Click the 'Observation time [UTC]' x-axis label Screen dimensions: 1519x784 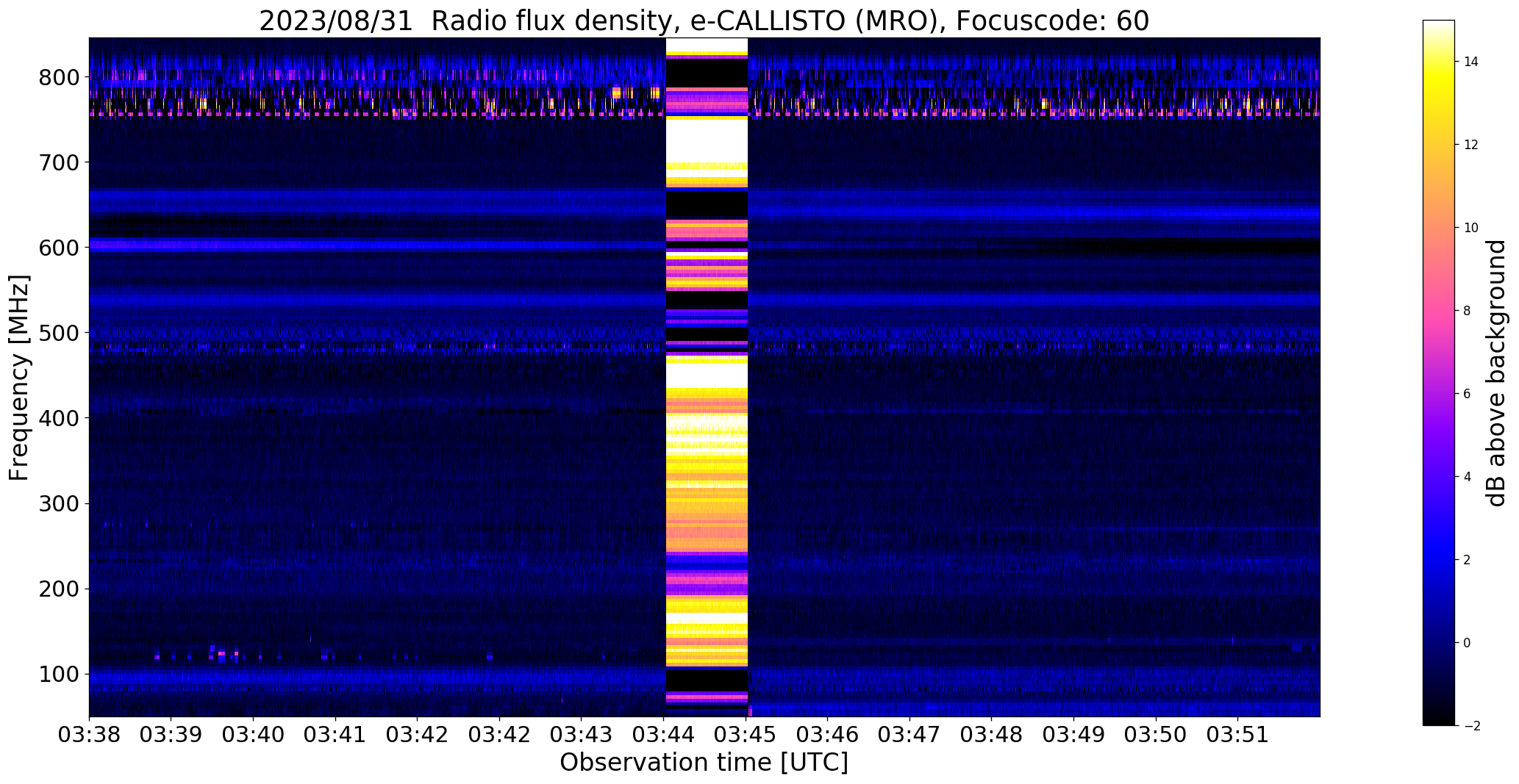(x=704, y=763)
